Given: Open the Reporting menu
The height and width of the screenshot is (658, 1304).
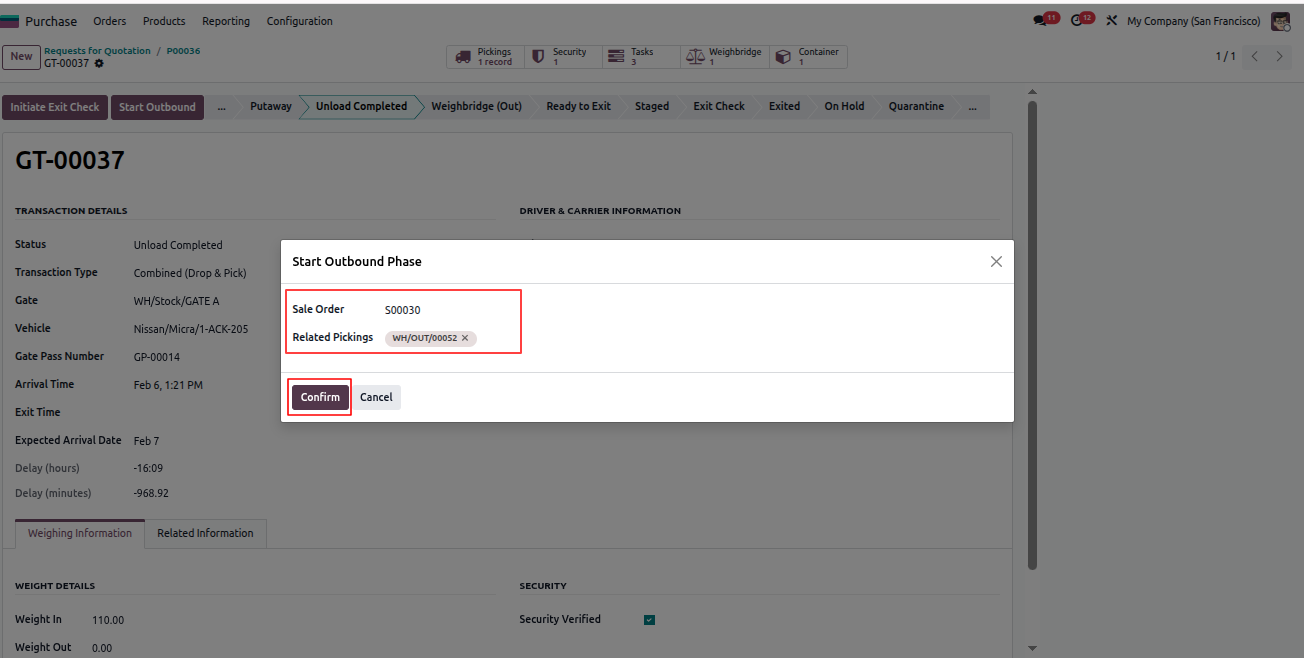Looking at the screenshot, I should tap(226, 21).
